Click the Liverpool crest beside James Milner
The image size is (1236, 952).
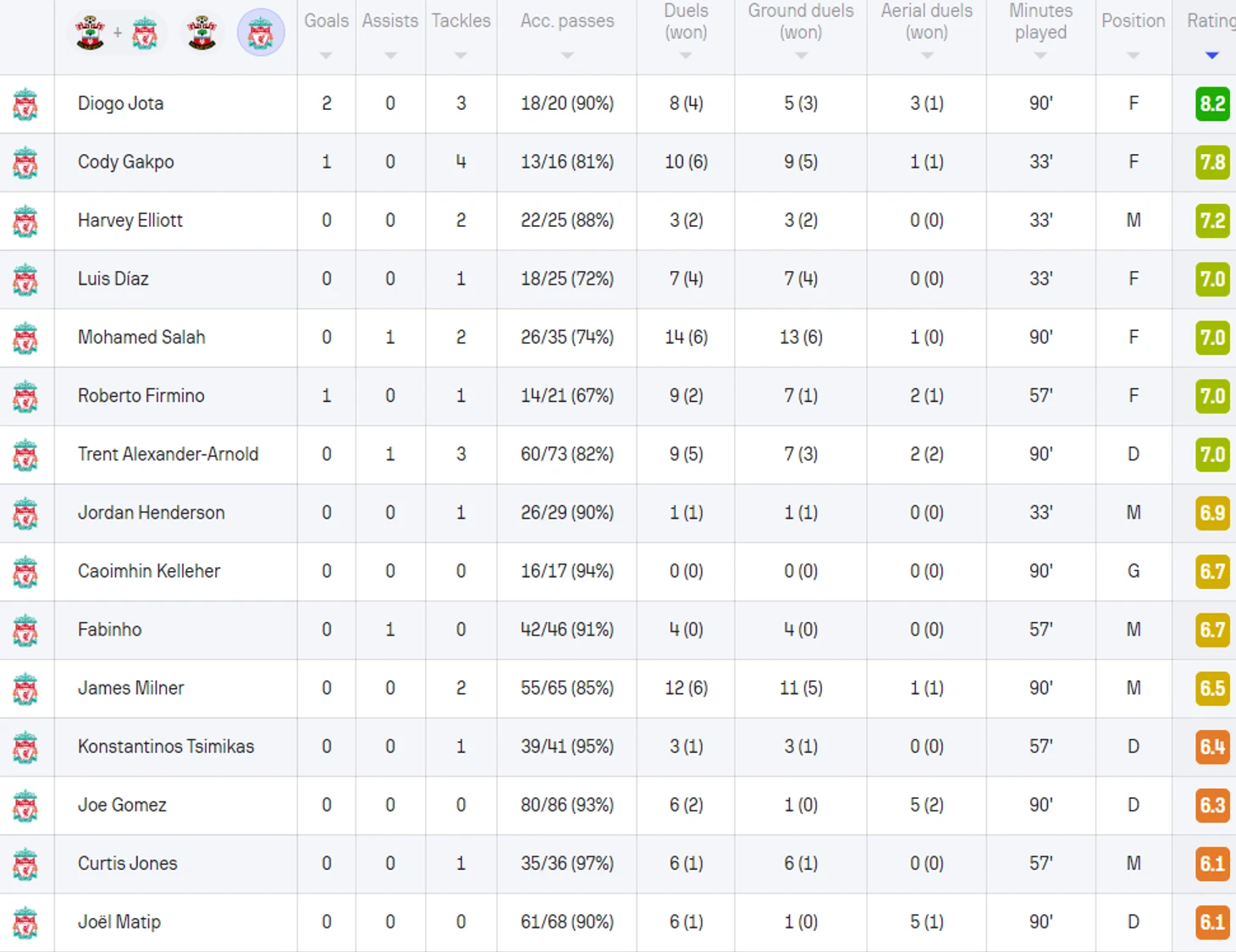[25, 689]
